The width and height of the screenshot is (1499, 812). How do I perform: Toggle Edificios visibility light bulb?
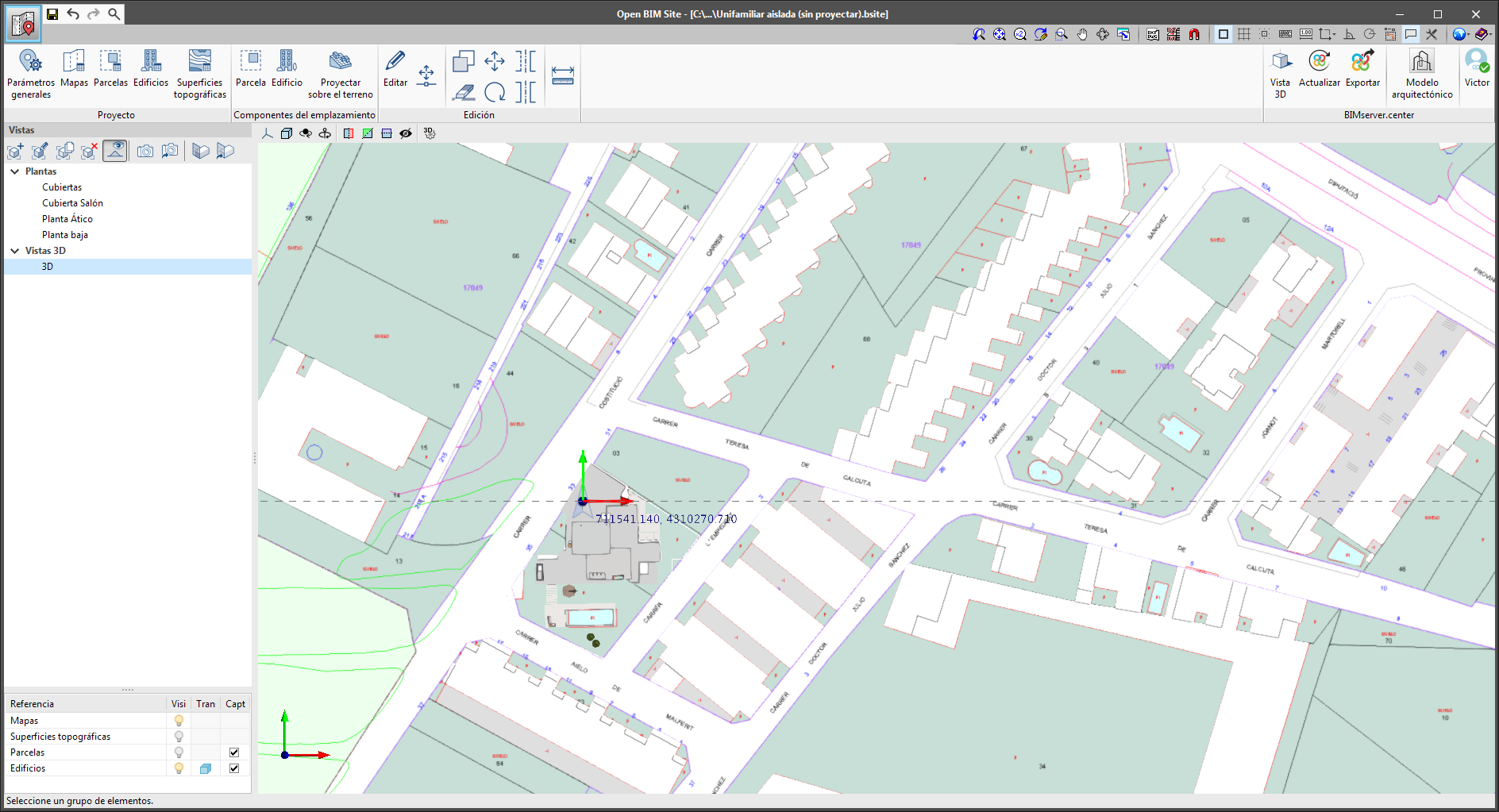(179, 768)
